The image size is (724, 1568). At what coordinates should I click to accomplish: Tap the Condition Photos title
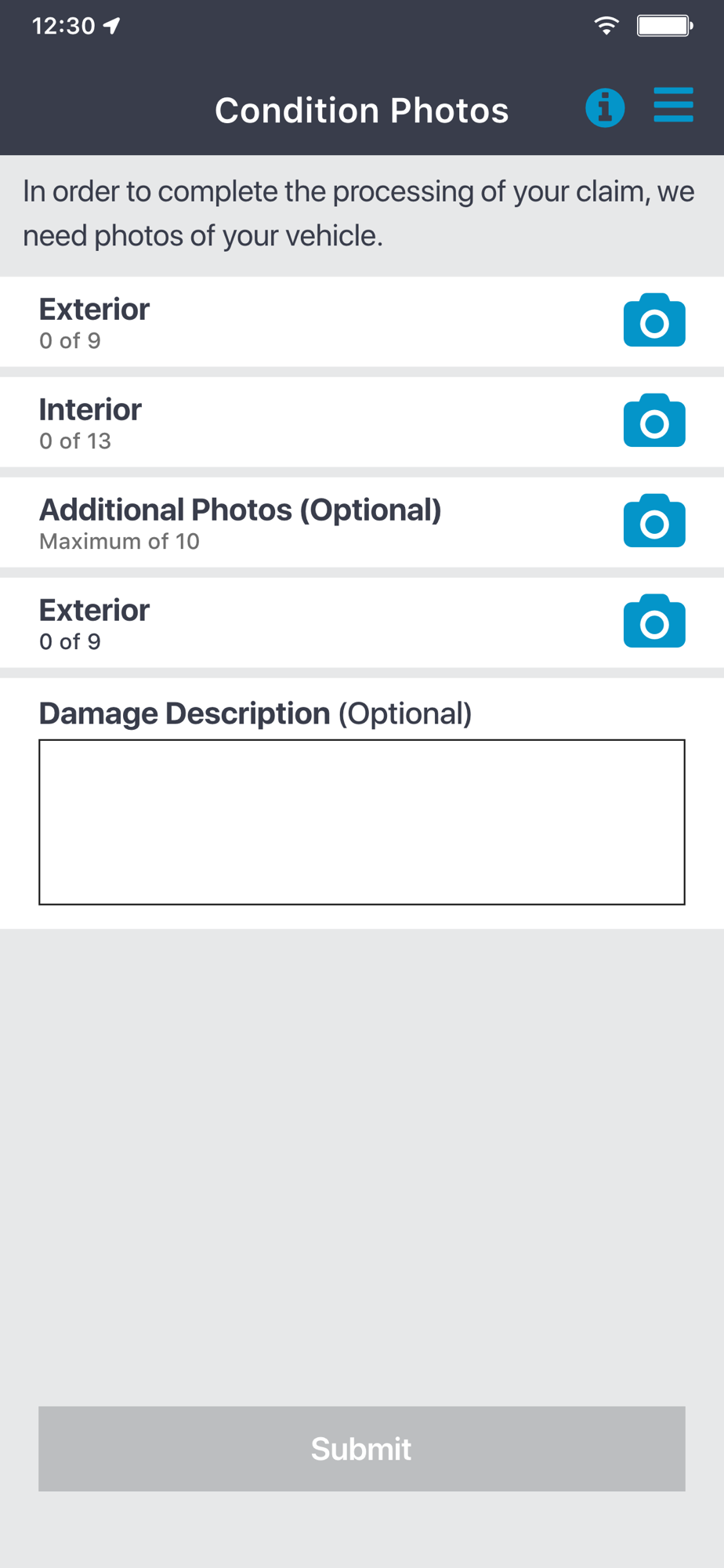point(361,111)
